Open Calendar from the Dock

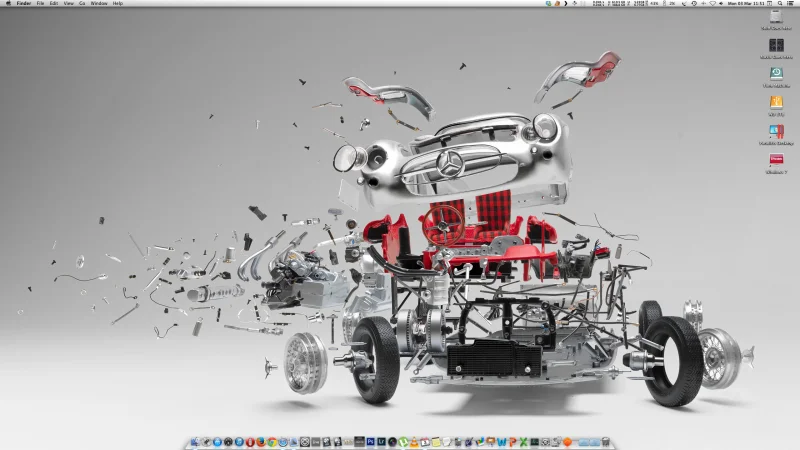pyautogui.click(x=425, y=442)
